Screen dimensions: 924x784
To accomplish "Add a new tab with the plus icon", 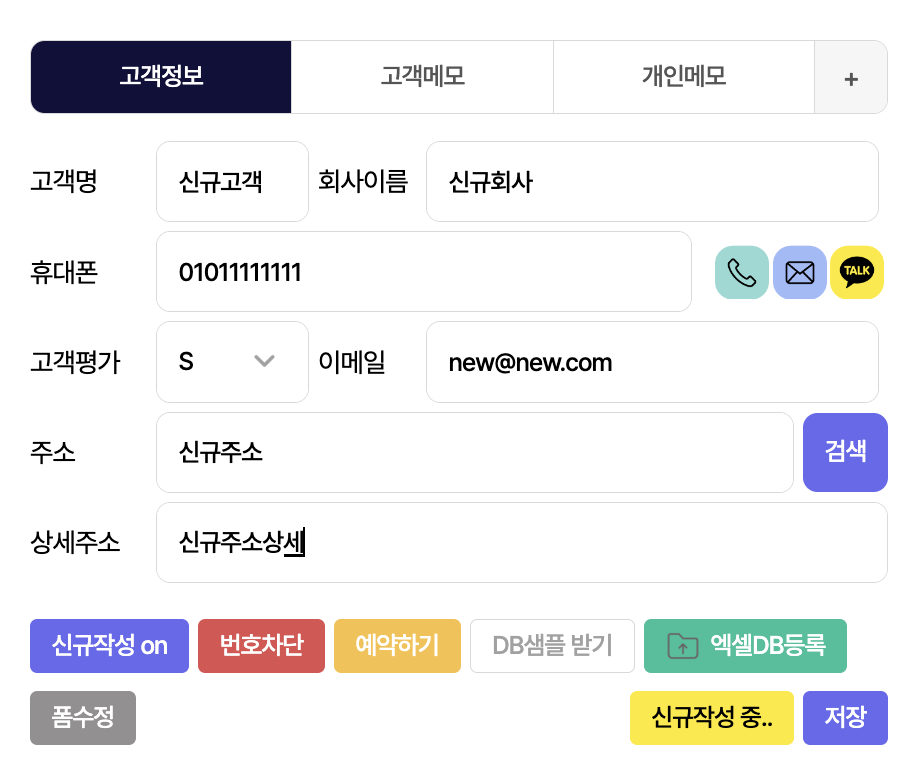I will (851, 78).
